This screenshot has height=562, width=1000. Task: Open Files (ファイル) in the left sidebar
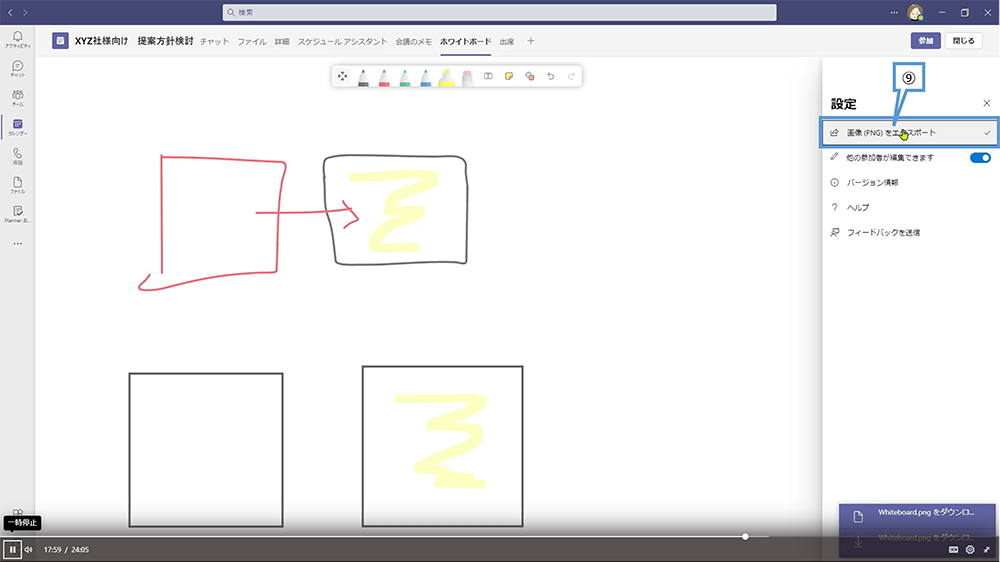click(x=17, y=185)
